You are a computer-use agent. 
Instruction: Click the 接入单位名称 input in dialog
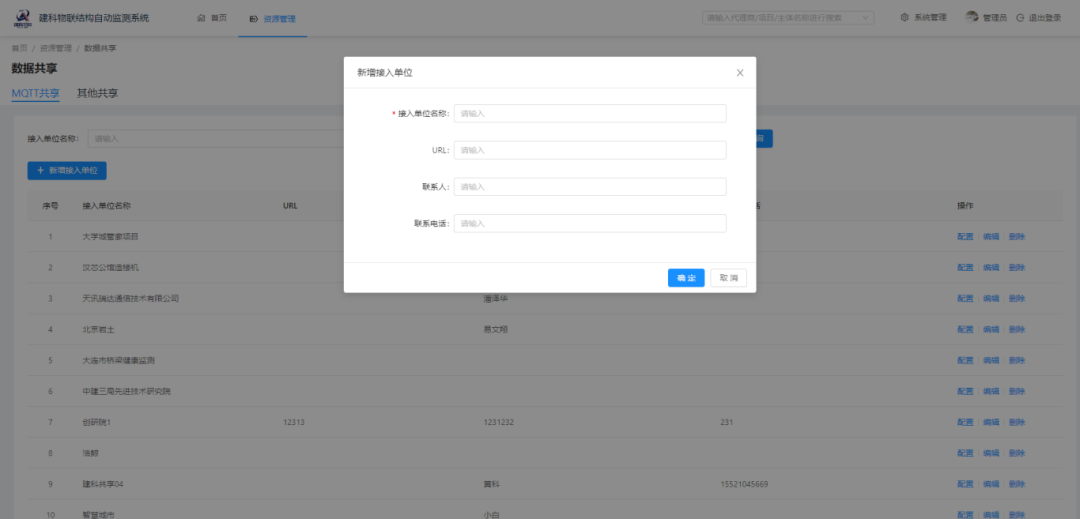(x=590, y=114)
